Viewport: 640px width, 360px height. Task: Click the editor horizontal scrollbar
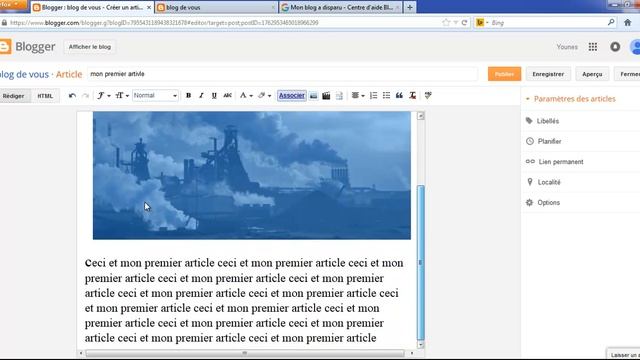(245, 353)
